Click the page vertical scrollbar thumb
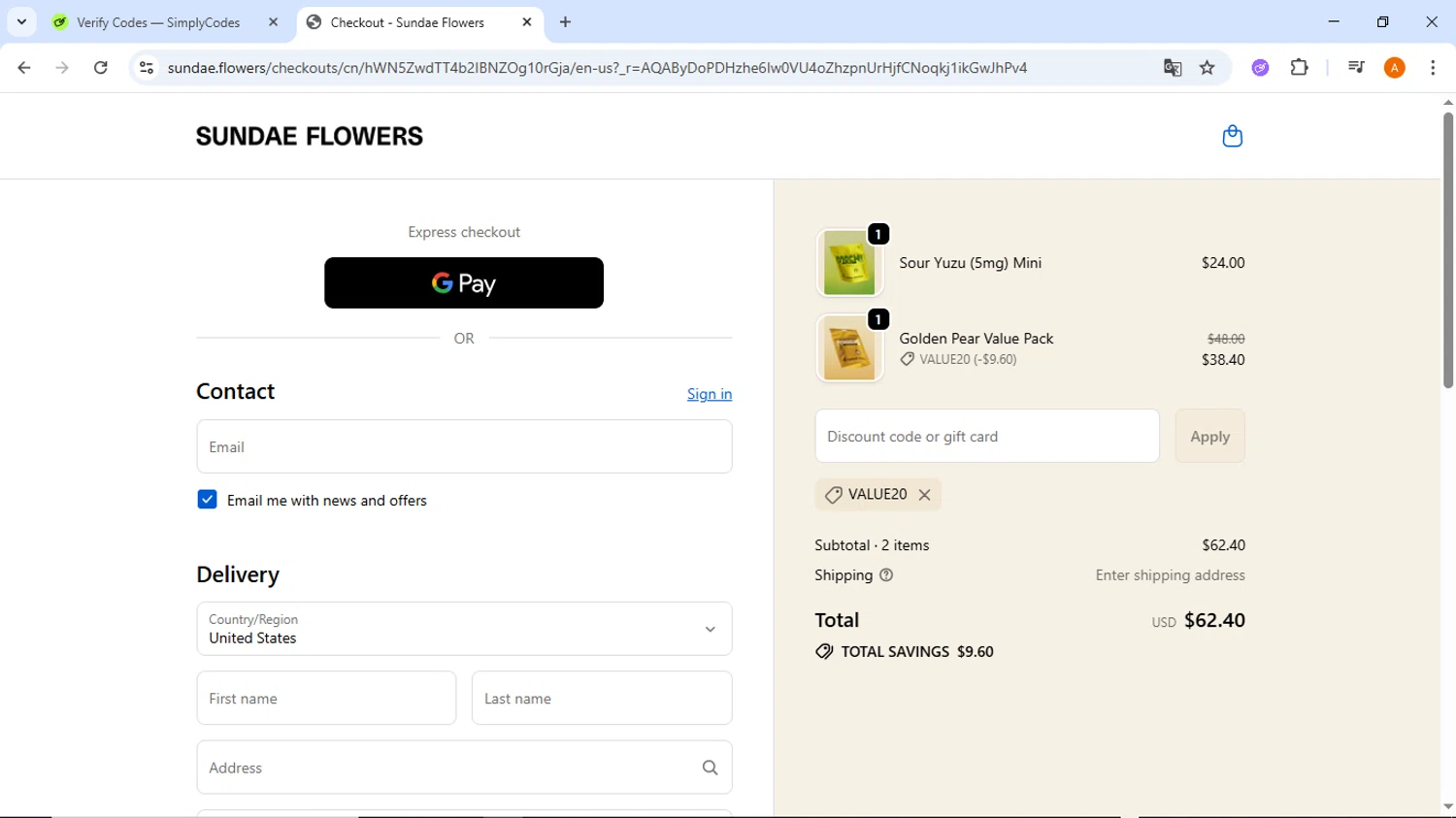 pyautogui.click(x=1447, y=250)
